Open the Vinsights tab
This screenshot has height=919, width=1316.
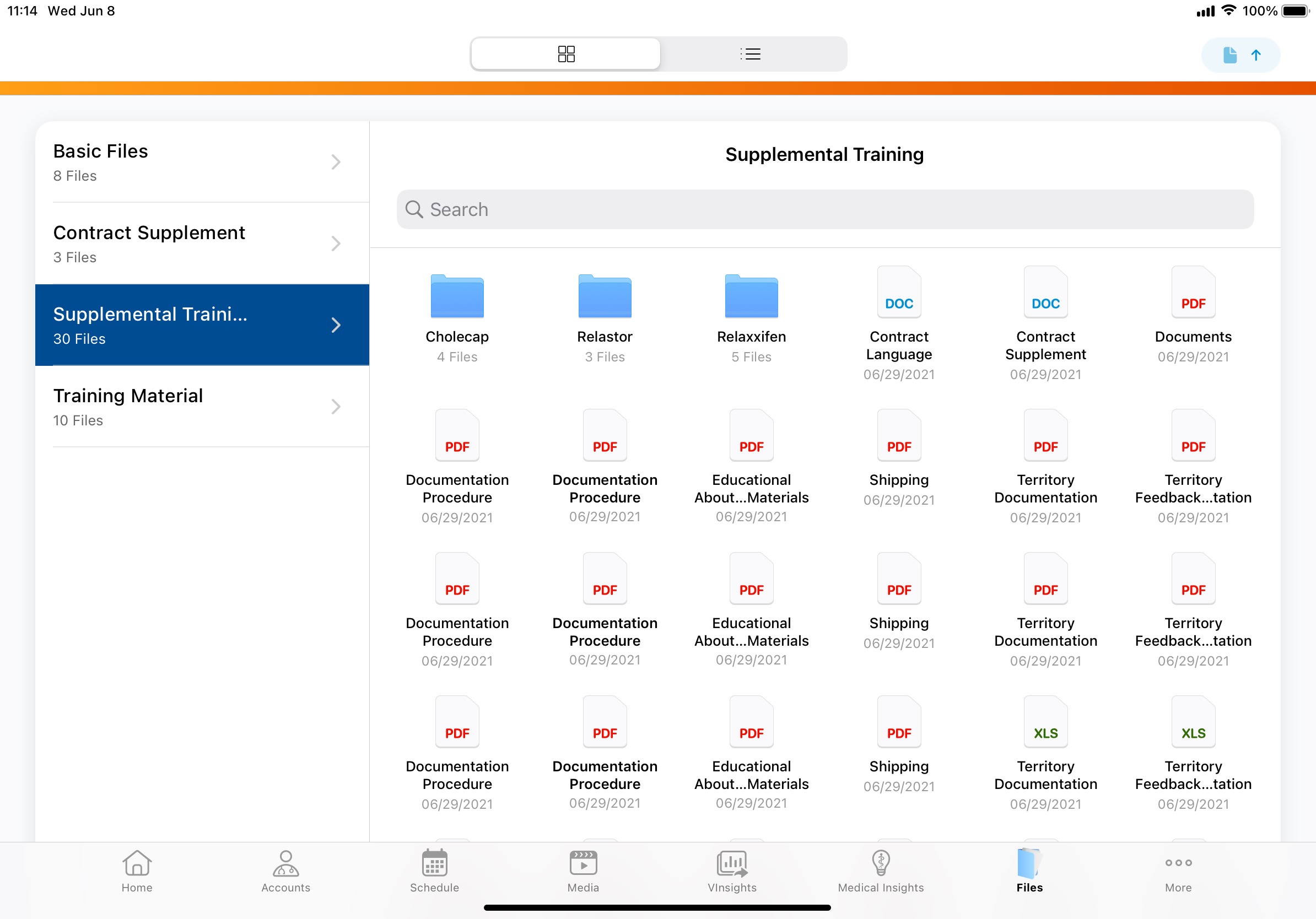click(732, 871)
